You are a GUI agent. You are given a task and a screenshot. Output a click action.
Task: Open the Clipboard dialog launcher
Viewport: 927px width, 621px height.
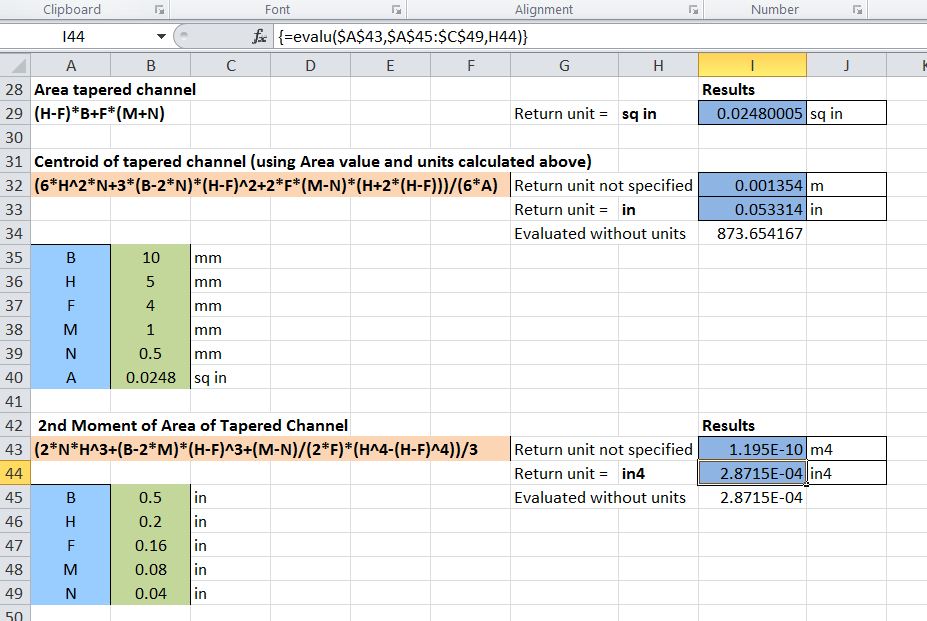click(158, 10)
